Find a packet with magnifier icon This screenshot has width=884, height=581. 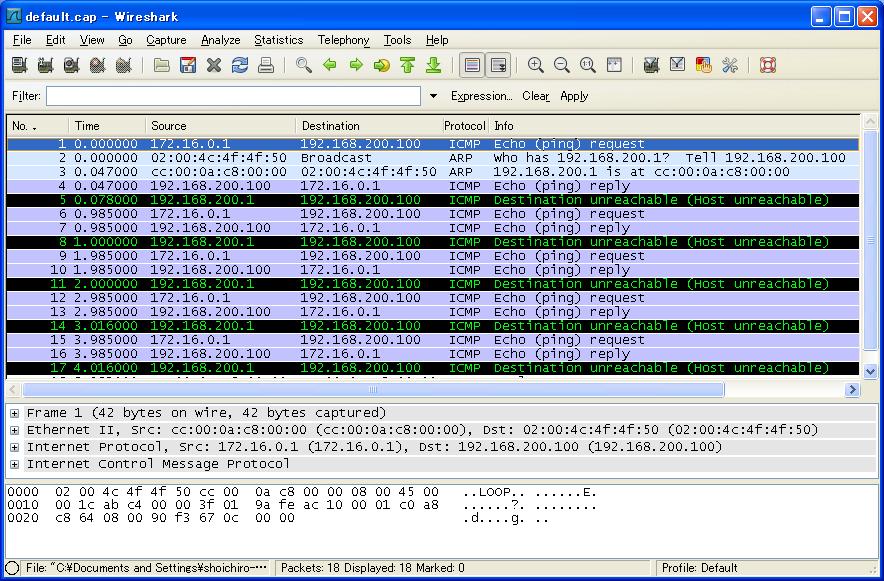pos(304,65)
